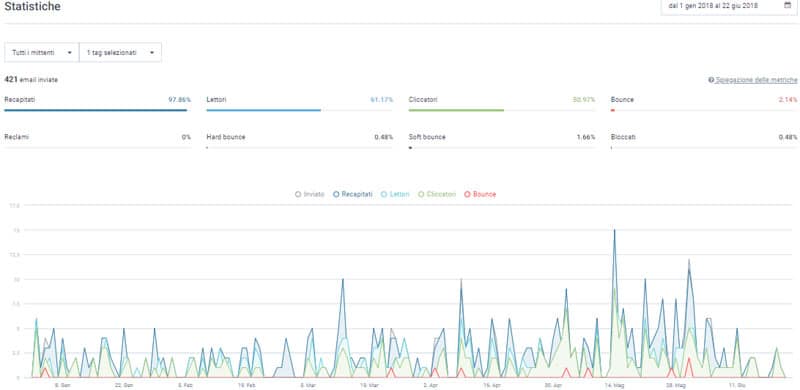The image size is (800, 390).
Task: Click the Soft bounce metric label
Action: pos(427,137)
